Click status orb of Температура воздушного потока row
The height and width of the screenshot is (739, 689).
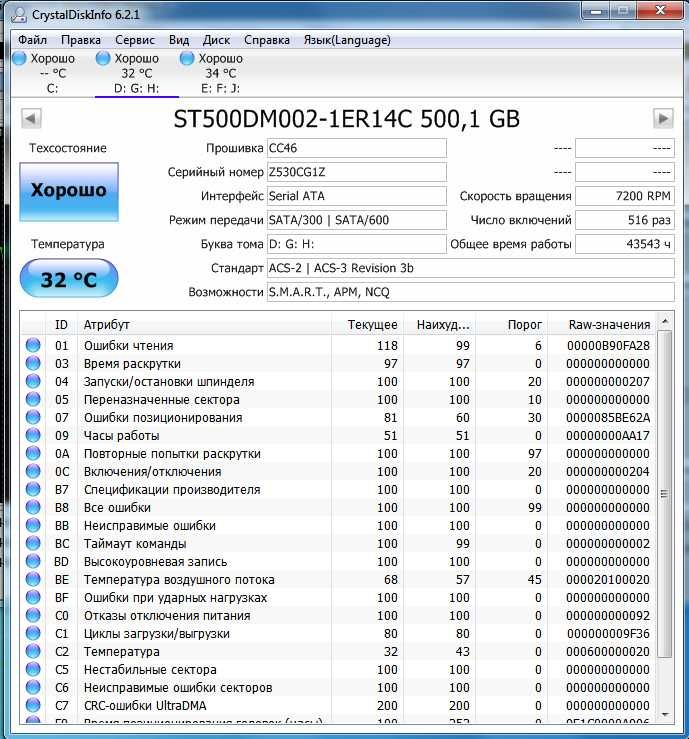point(33,579)
